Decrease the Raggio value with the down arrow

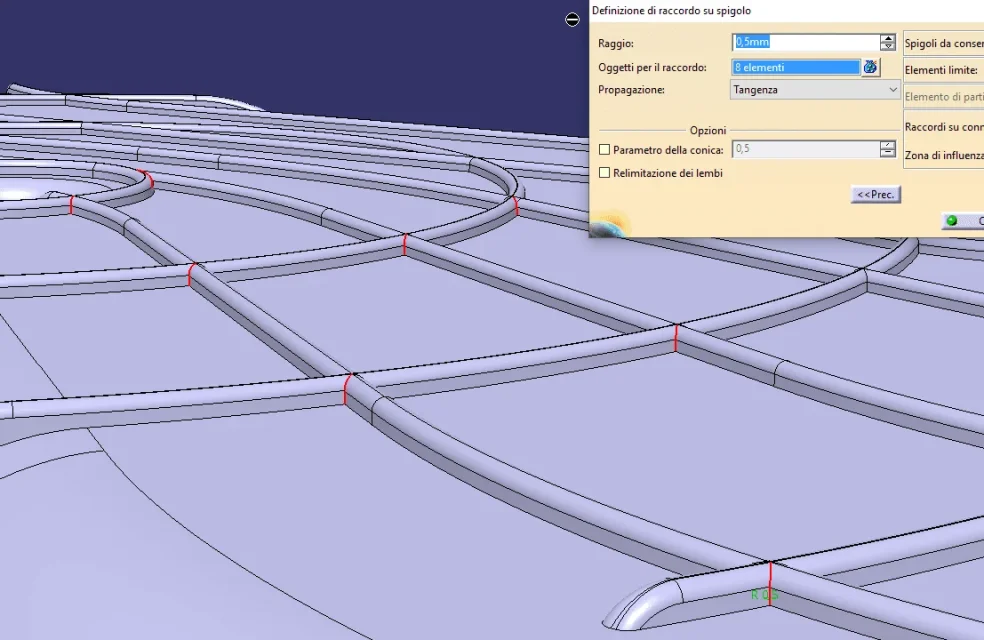[887, 47]
